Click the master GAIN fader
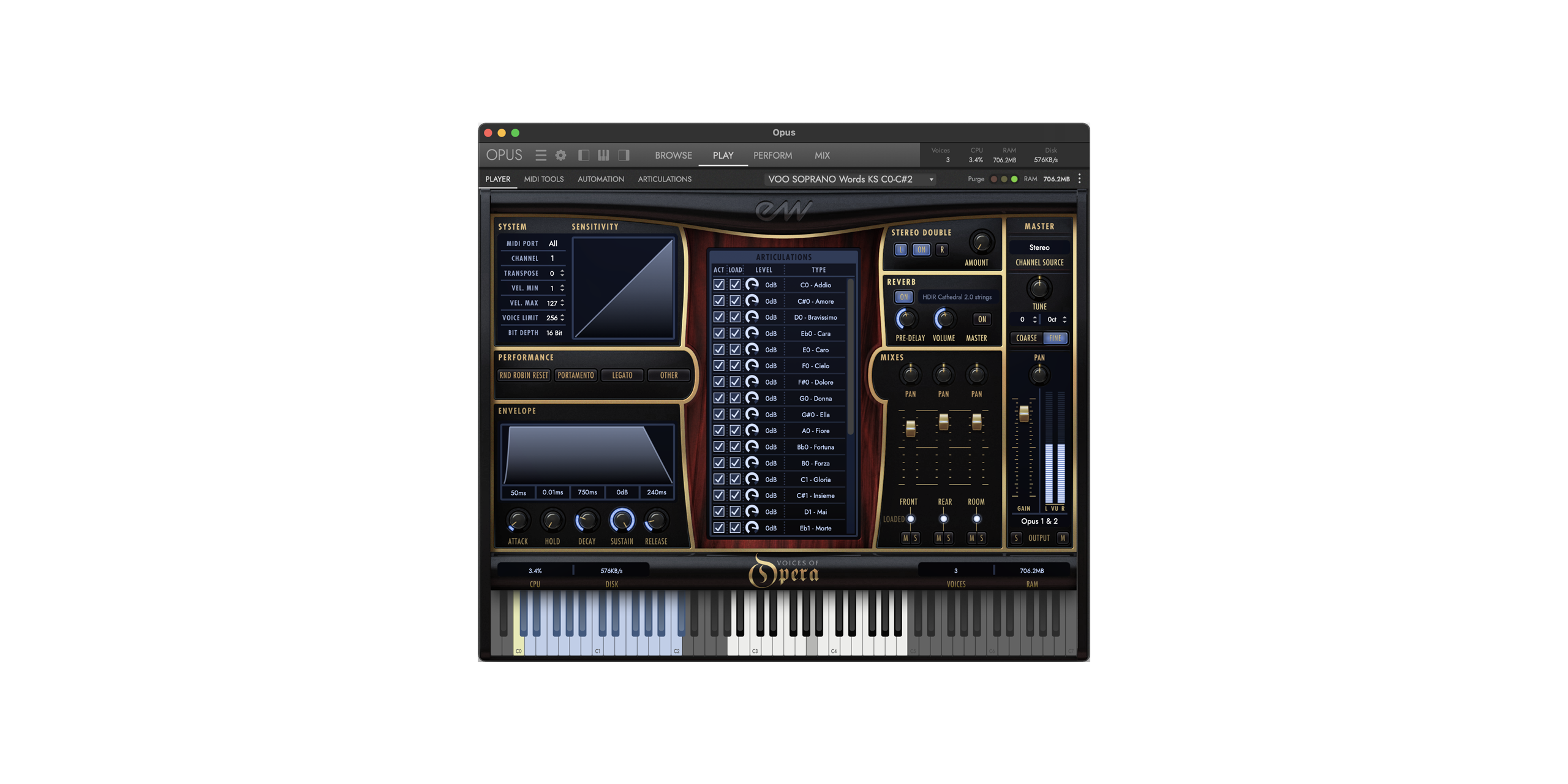The image size is (1568, 784). 1023,414
